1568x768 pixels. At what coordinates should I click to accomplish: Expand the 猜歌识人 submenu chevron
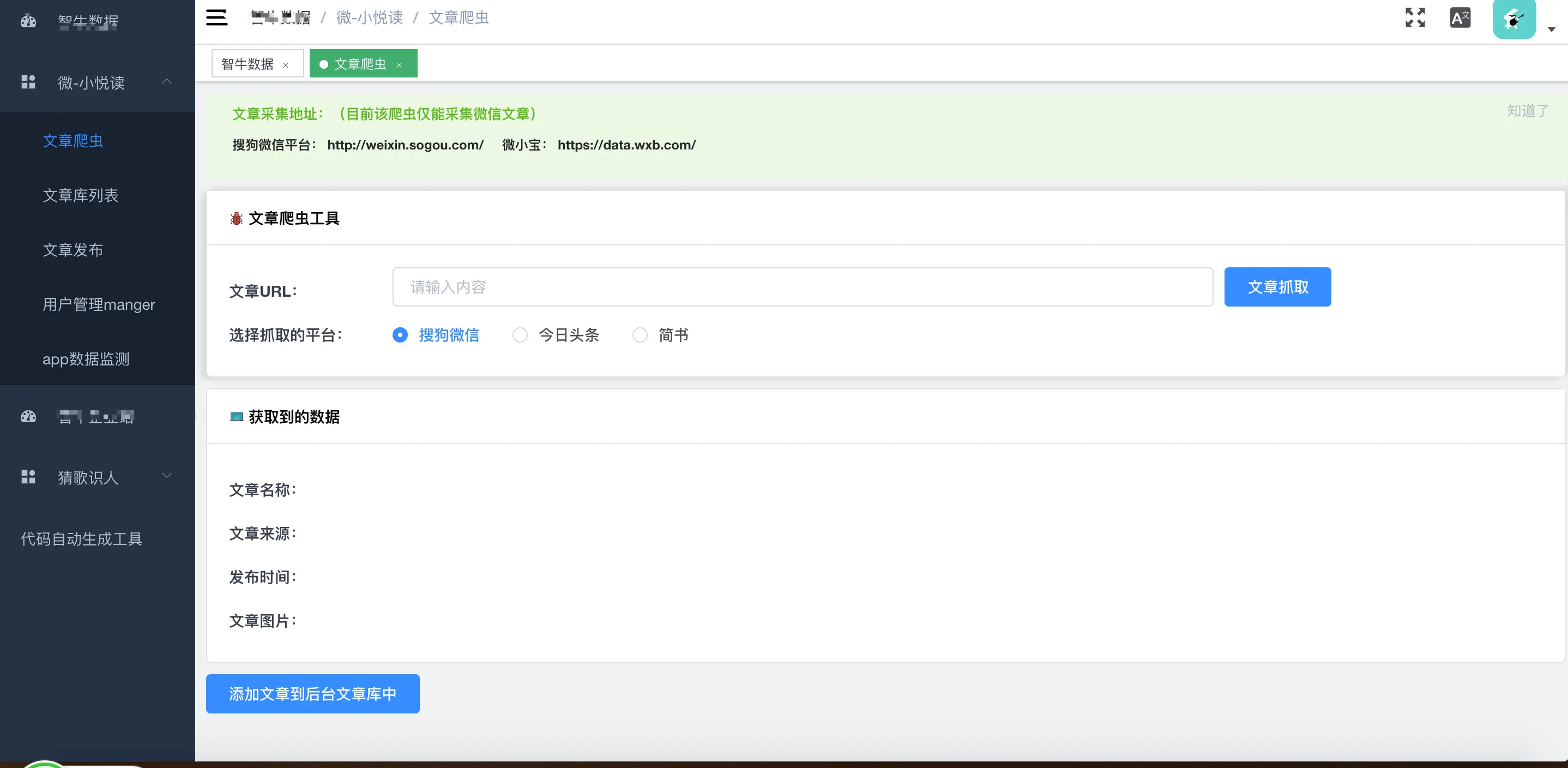click(x=167, y=476)
